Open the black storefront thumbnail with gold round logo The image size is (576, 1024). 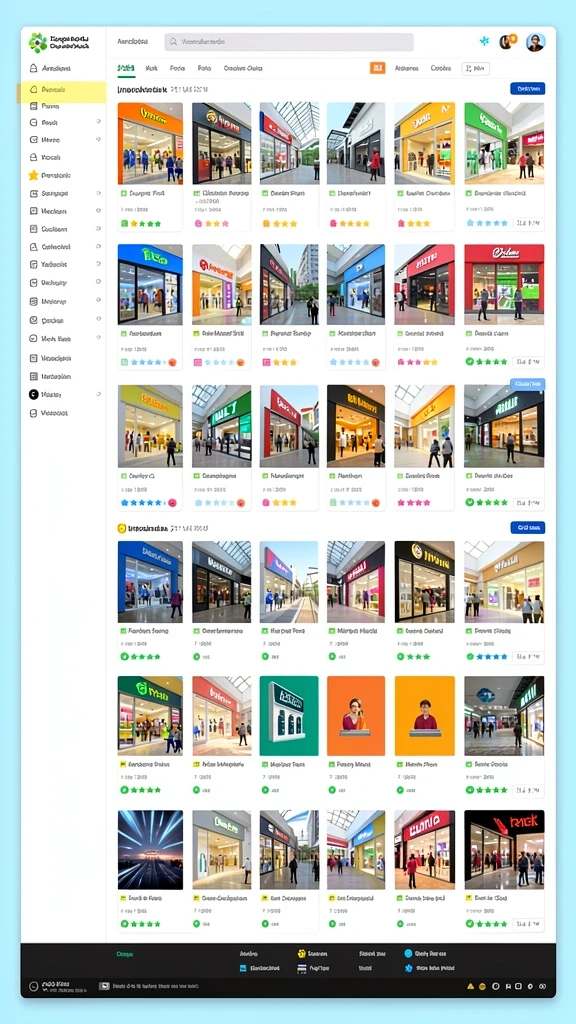click(x=424, y=581)
